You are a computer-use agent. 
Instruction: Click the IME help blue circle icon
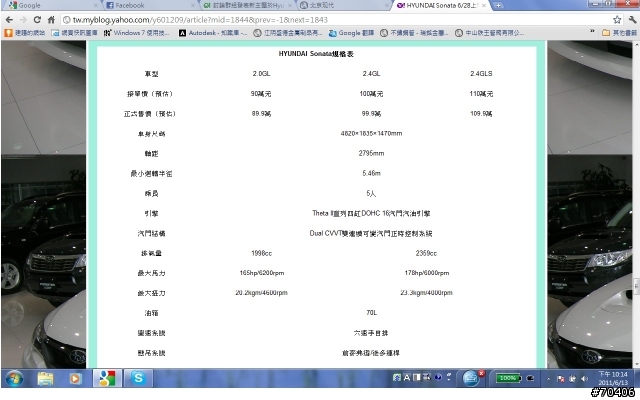click(438, 377)
